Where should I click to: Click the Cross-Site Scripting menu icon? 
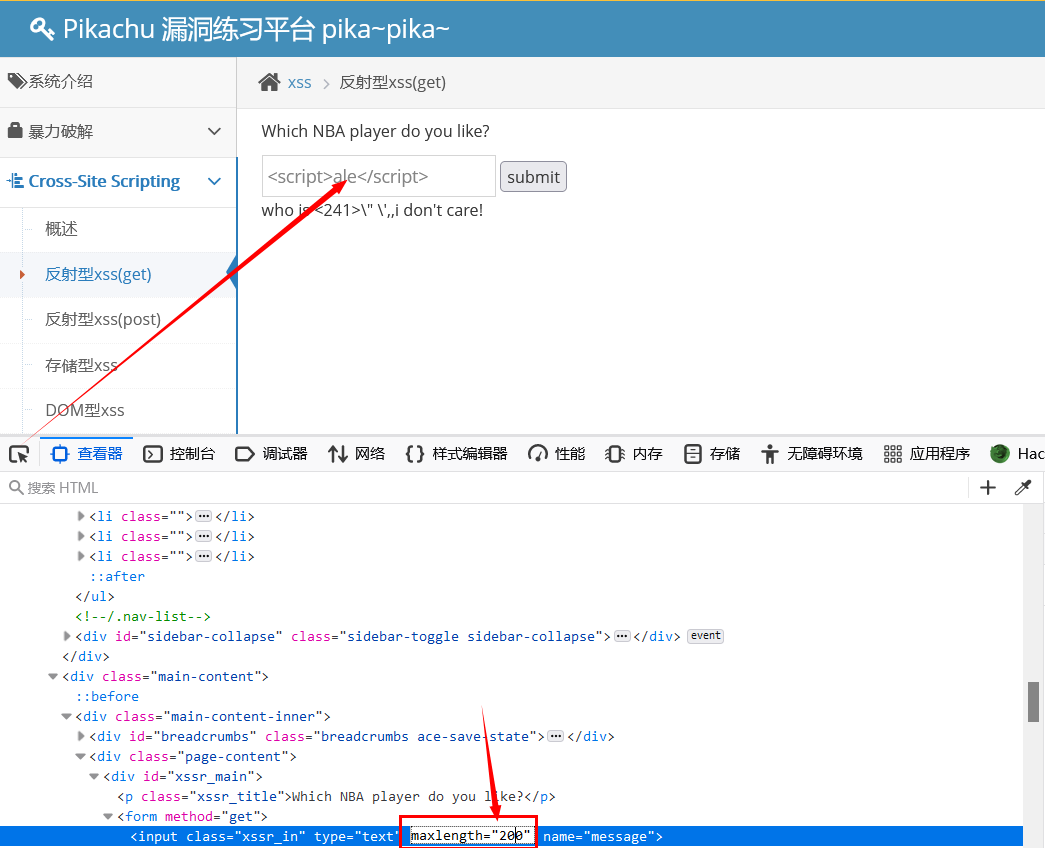click(x=15, y=181)
